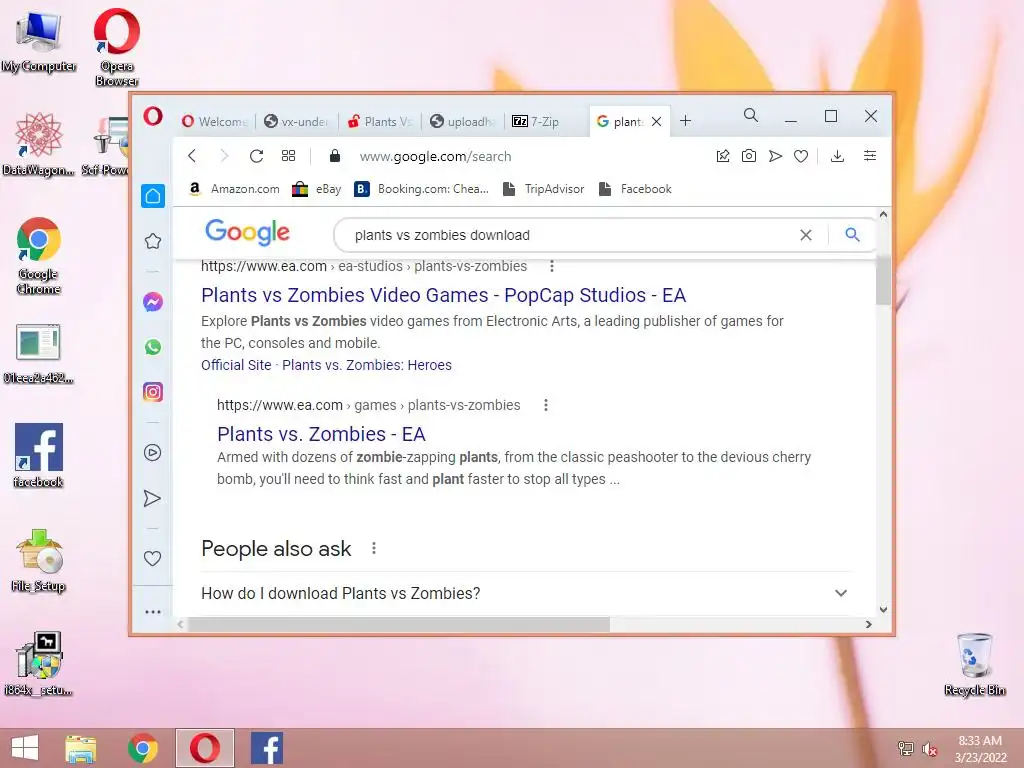Open Facebook from the taskbar
1024x768 pixels.
(x=267, y=748)
